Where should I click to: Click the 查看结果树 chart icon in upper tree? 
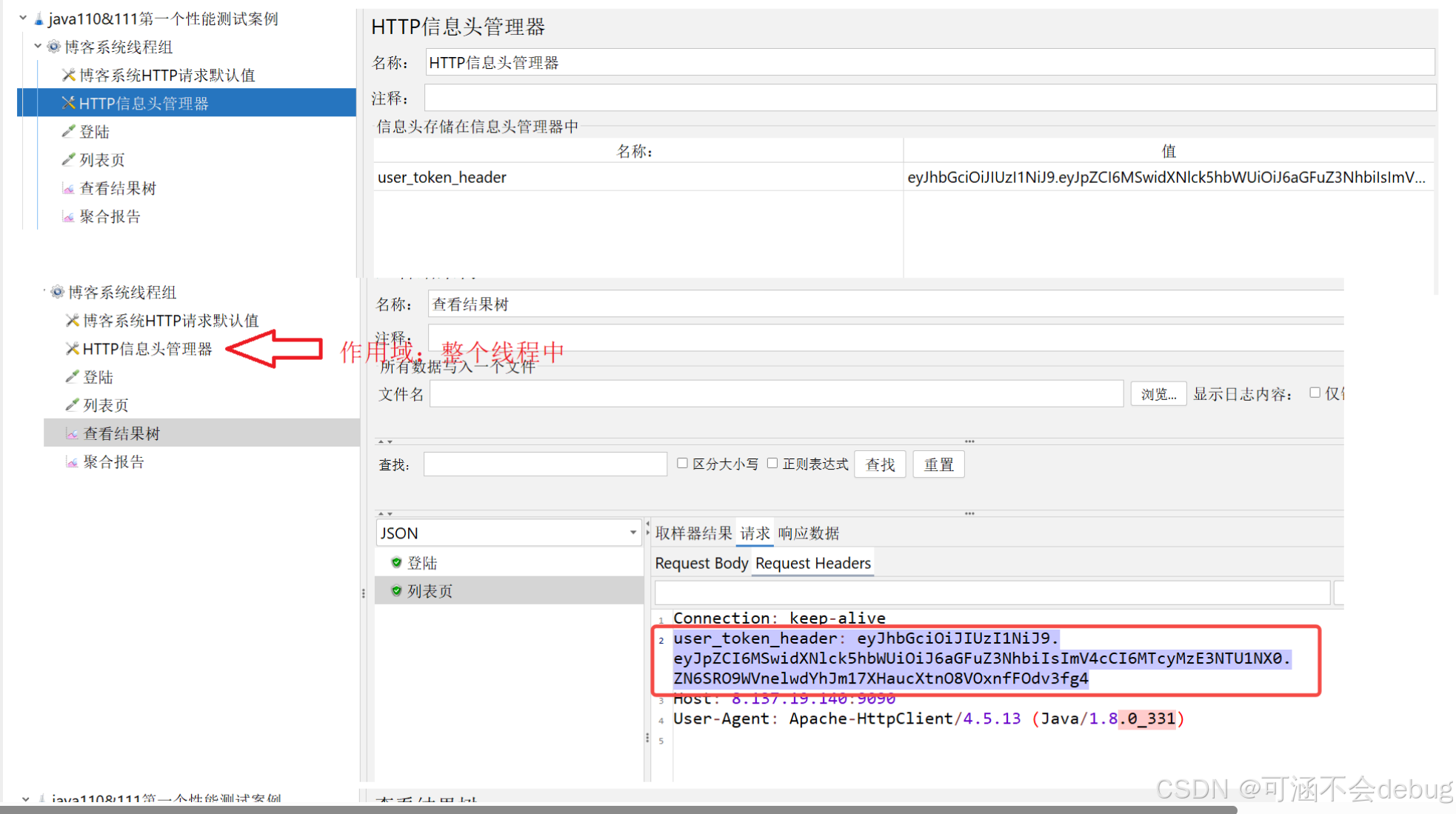[68, 188]
